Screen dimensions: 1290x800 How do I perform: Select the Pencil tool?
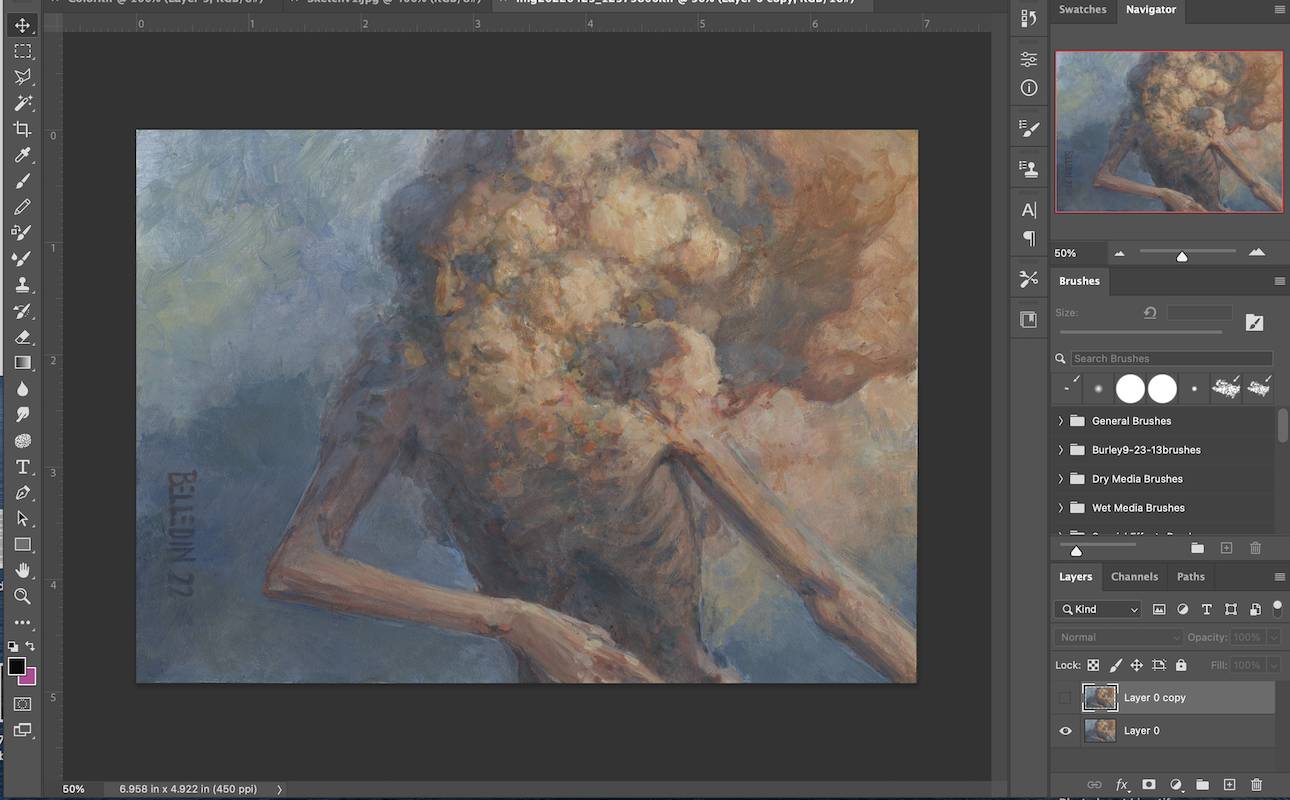22,207
